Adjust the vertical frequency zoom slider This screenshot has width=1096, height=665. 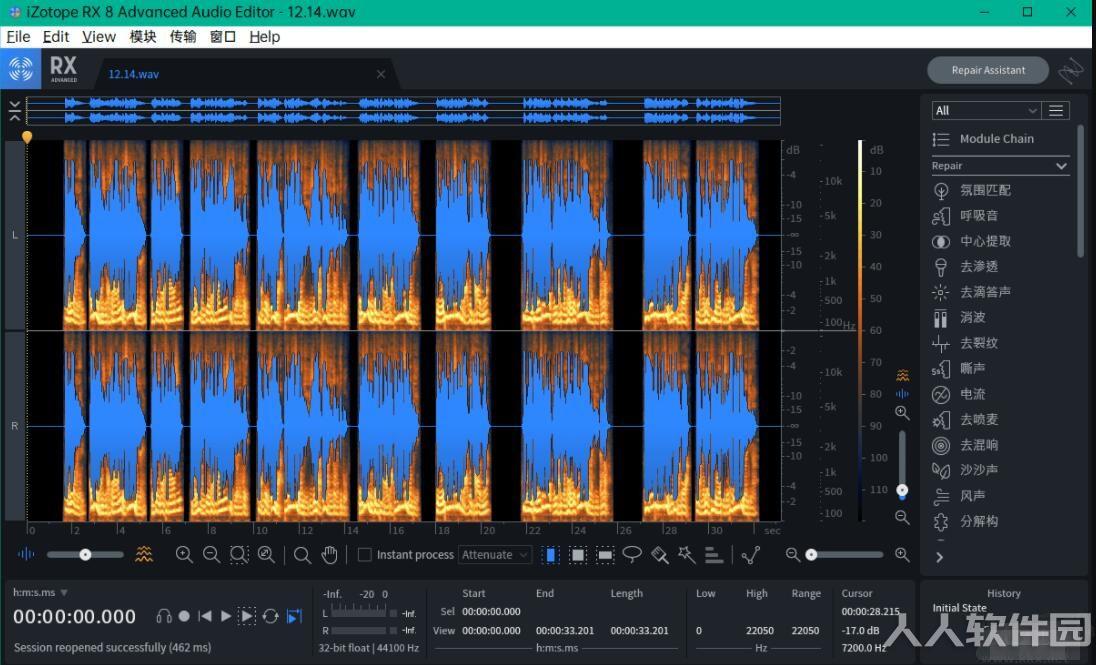tap(902, 464)
